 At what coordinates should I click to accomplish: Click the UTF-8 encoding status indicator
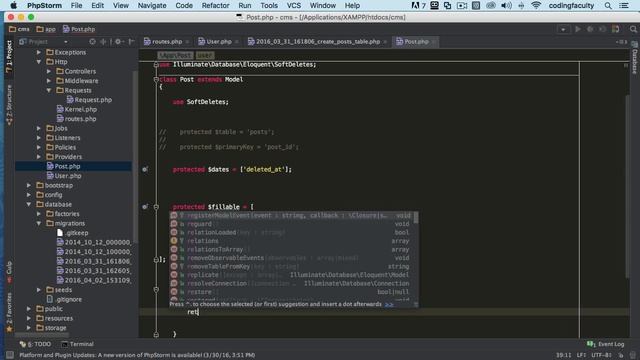(x=600, y=355)
